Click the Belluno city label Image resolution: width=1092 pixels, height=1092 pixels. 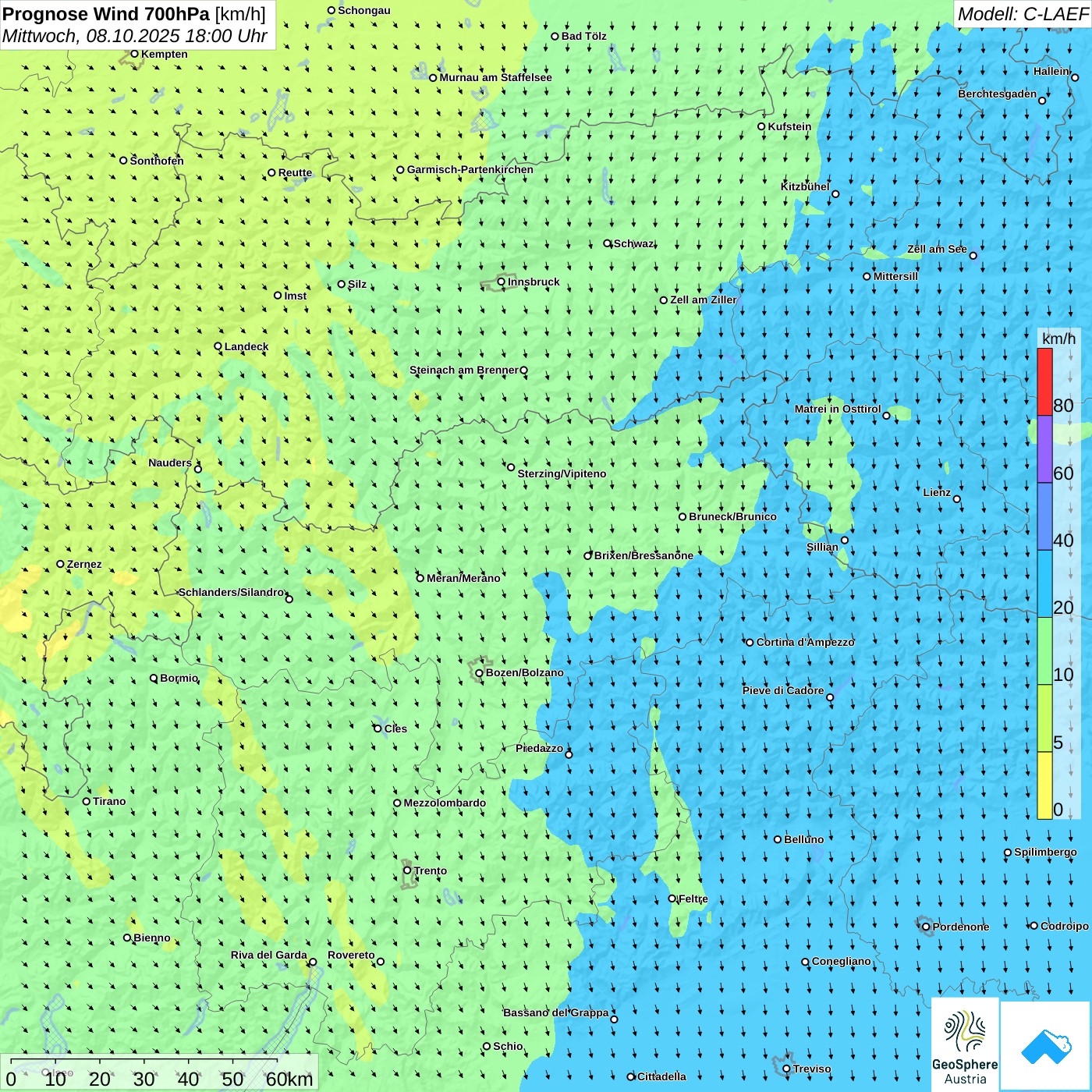point(803,839)
